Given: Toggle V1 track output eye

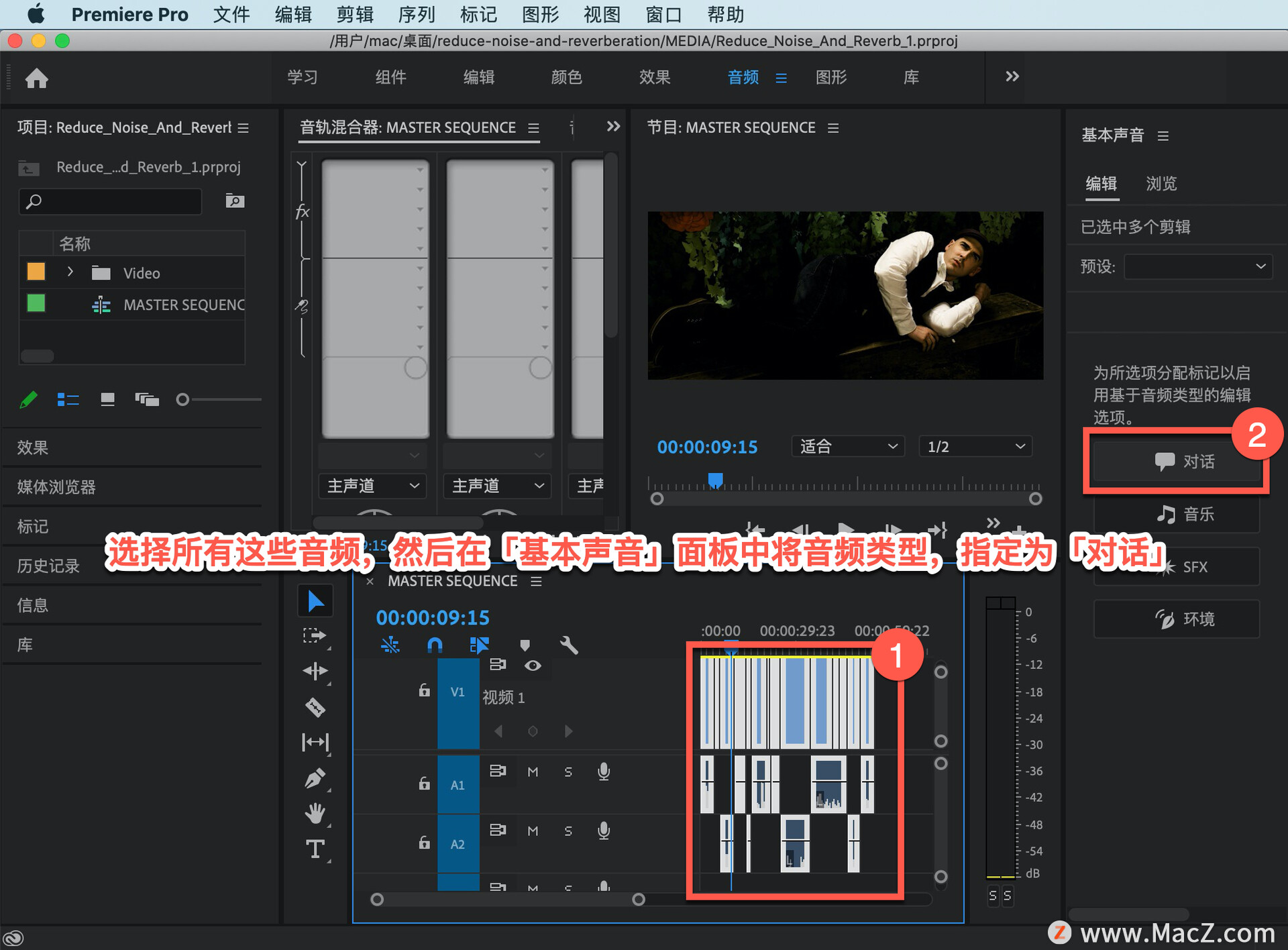Looking at the screenshot, I should tap(533, 665).
